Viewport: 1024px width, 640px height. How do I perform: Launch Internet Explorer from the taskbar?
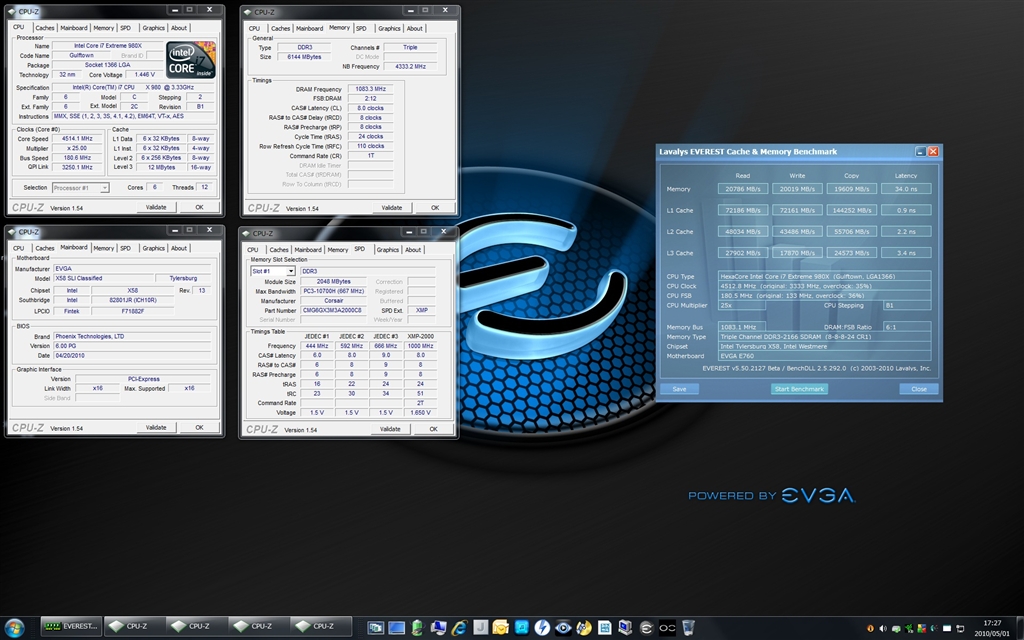pyautogui.click(x=459, y=628)
